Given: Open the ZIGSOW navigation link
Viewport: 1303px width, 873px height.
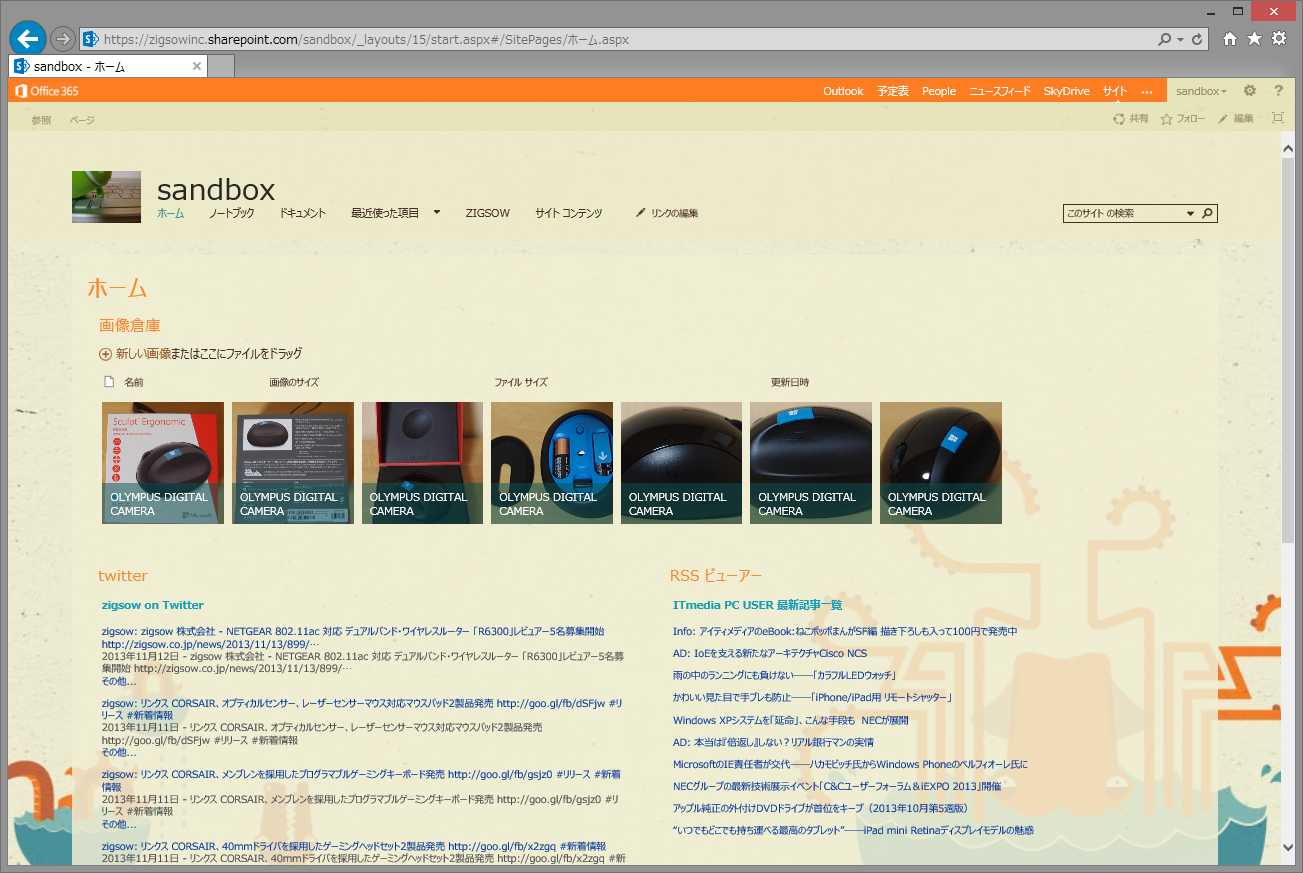Looking at the screenshot, I should click(488, 213).
